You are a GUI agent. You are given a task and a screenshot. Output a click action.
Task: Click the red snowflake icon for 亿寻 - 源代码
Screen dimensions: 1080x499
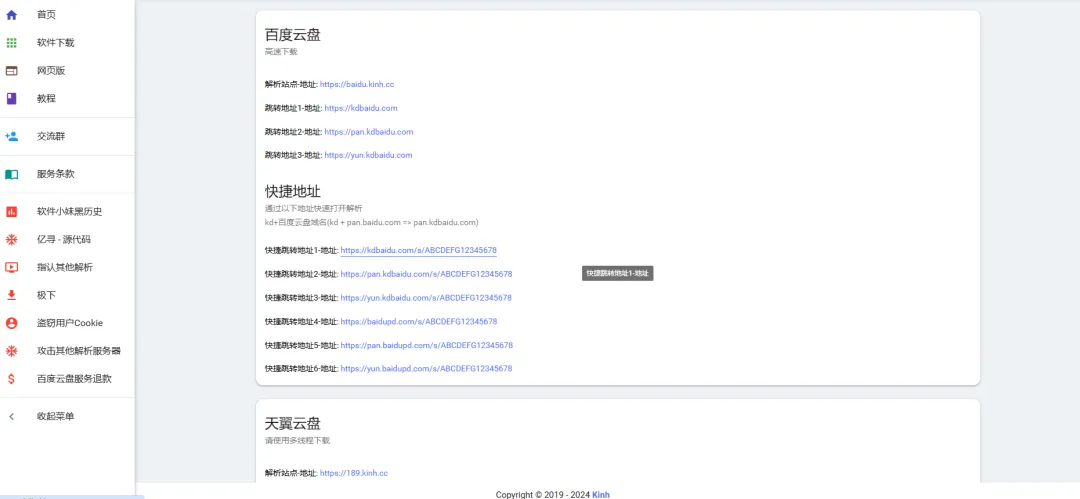coord(11,240)
